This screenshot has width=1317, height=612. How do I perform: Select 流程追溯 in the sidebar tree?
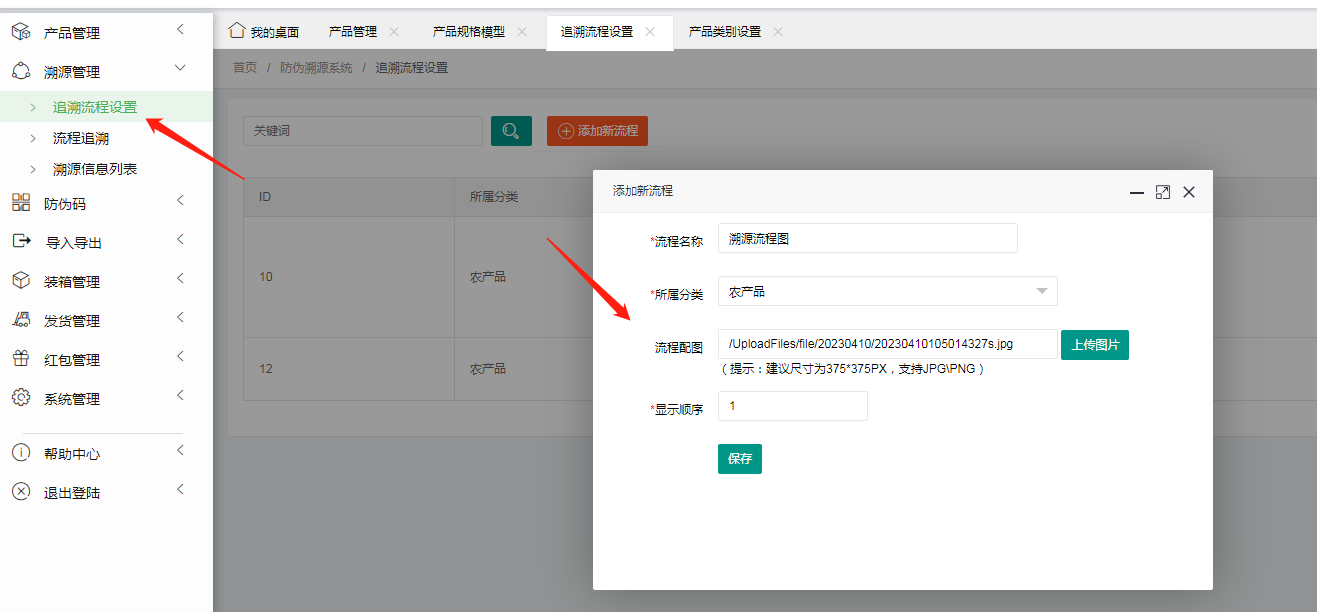pyautogui.click(x=81, y=138)
